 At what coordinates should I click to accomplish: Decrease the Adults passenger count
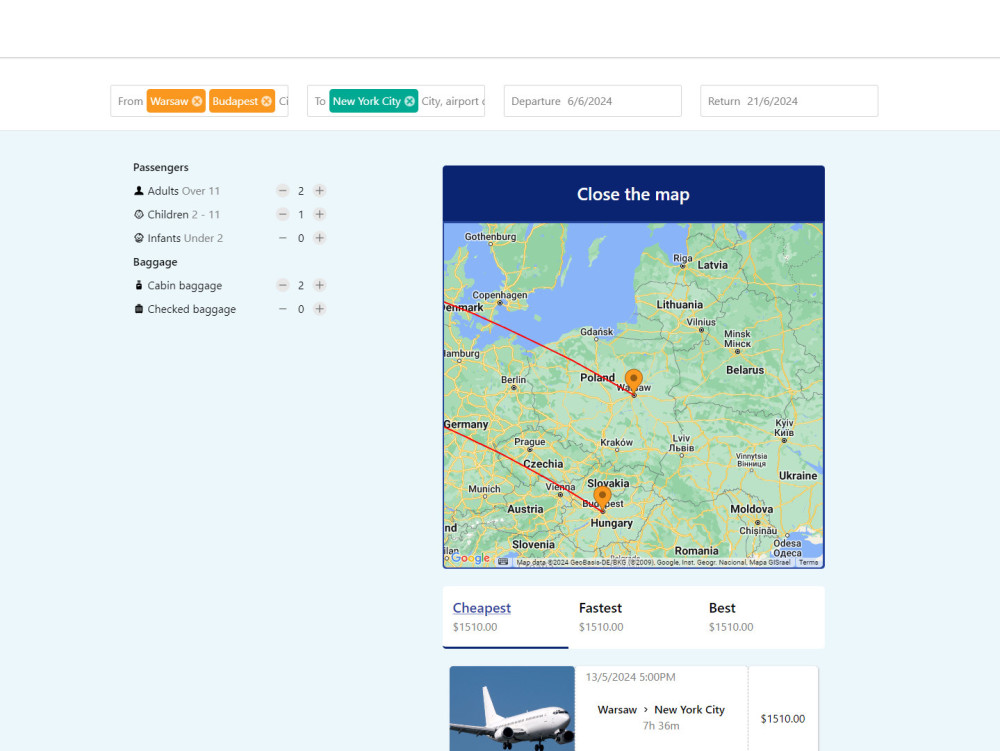[283, 191]
